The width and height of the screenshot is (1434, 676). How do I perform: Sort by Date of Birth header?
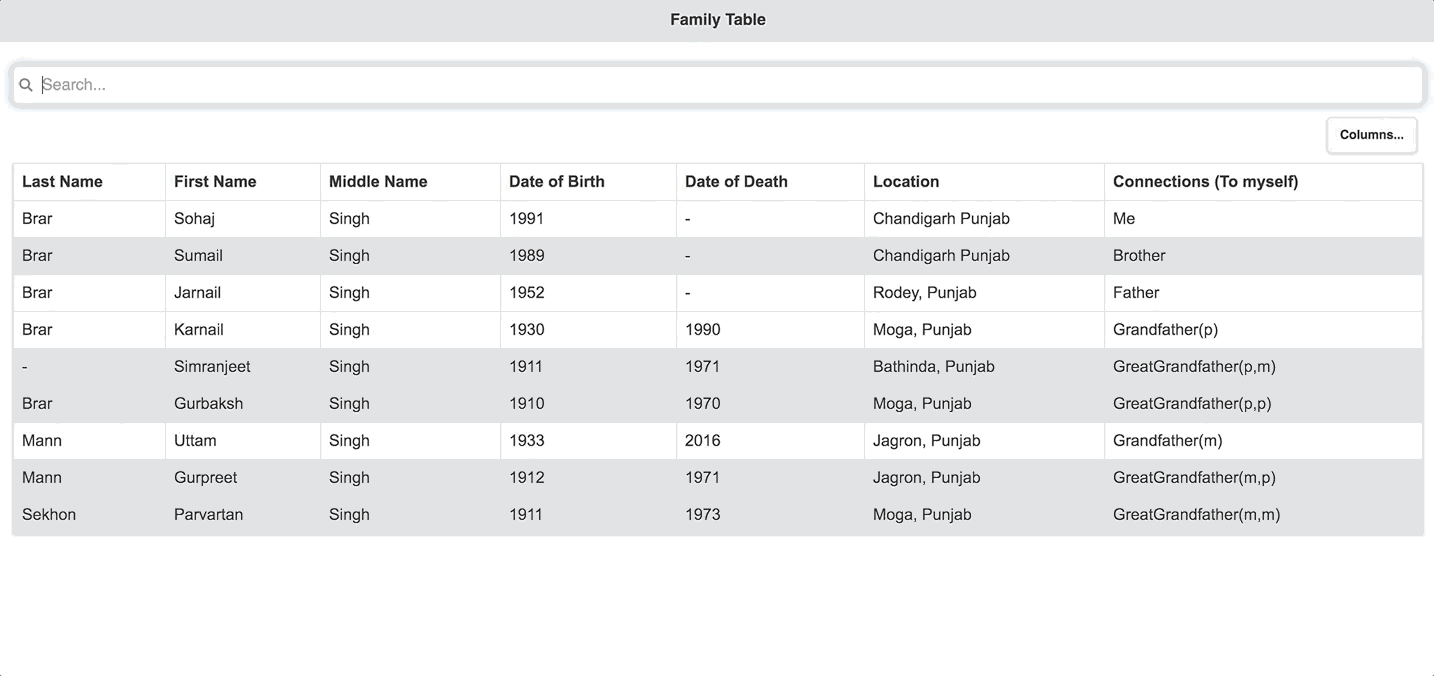(557, 182)
